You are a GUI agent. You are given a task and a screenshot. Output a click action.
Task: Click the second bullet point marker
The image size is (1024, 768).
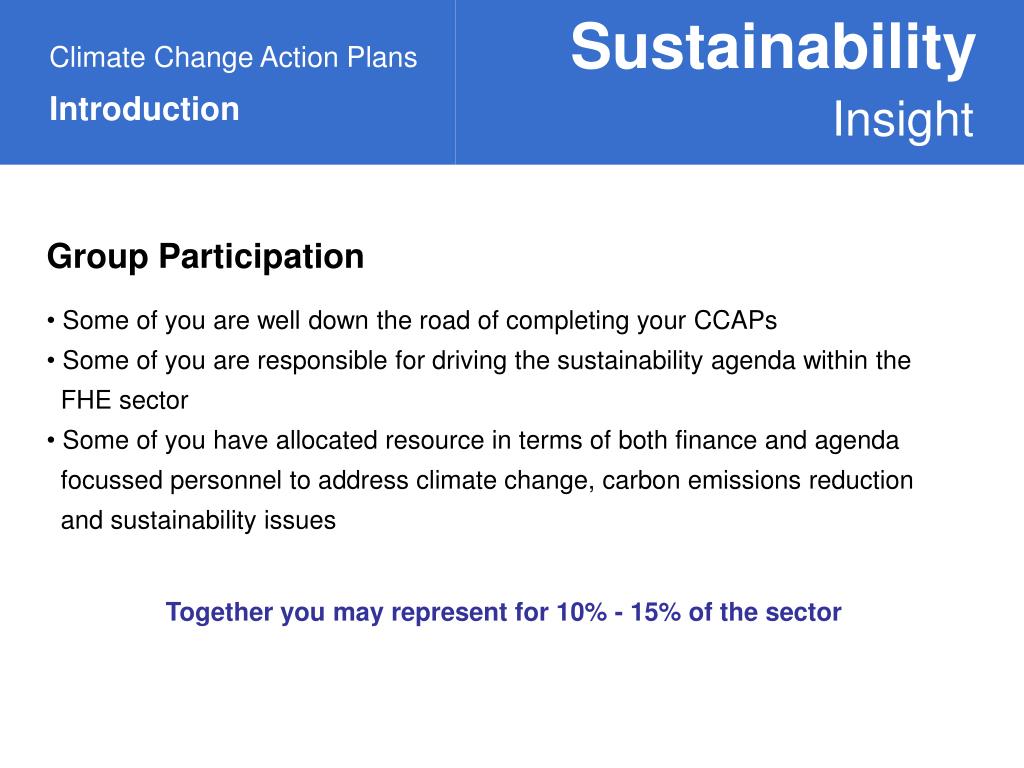click(x=51, y=361)
